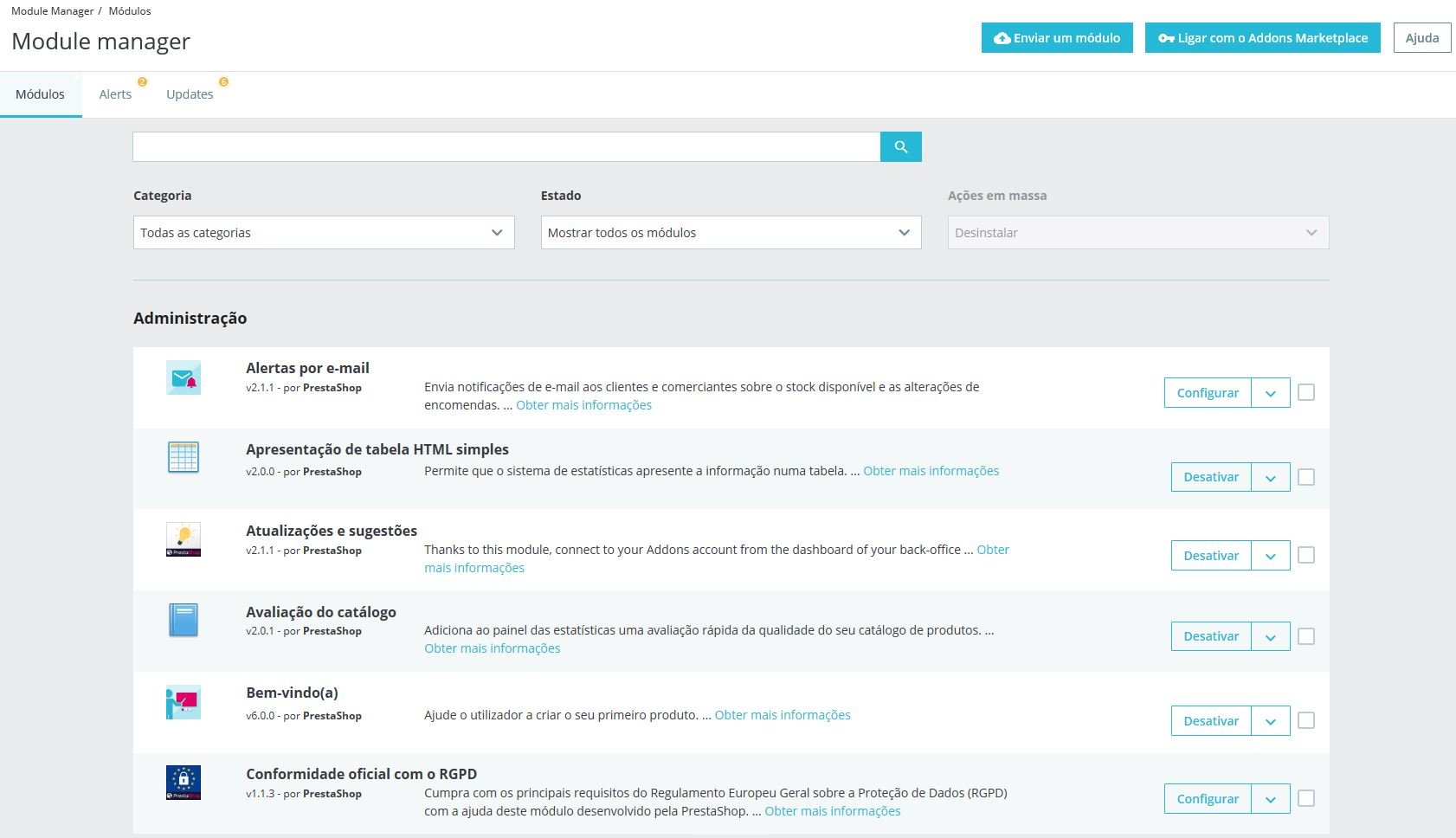Click Ligar com o Addons Marketplace
Image resolution: width=1456 pixels, height=838 pixels.
pos(1263,38)
